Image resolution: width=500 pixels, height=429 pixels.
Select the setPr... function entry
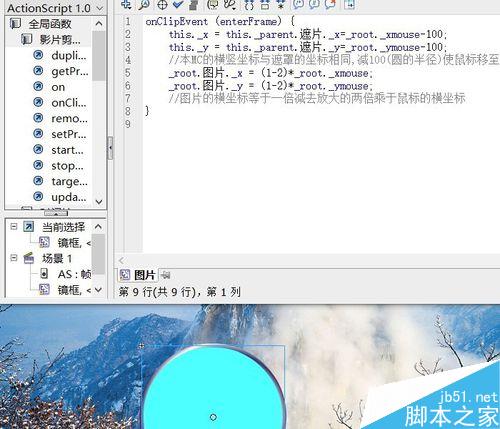click(68, 134)
